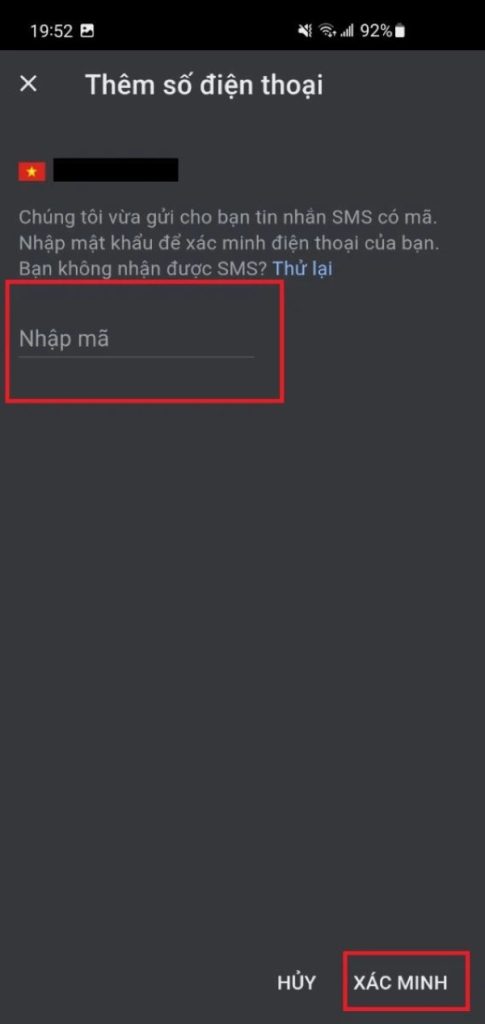Tap the Thêm số điện thoại title
485x1024 pixels.
(x=204, y=85)
